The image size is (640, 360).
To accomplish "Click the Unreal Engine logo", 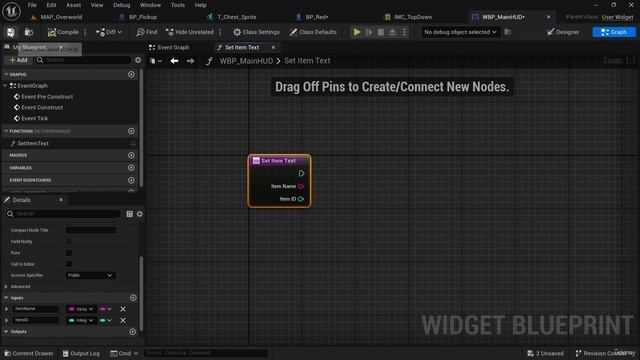I will click(x=11, y=11).
